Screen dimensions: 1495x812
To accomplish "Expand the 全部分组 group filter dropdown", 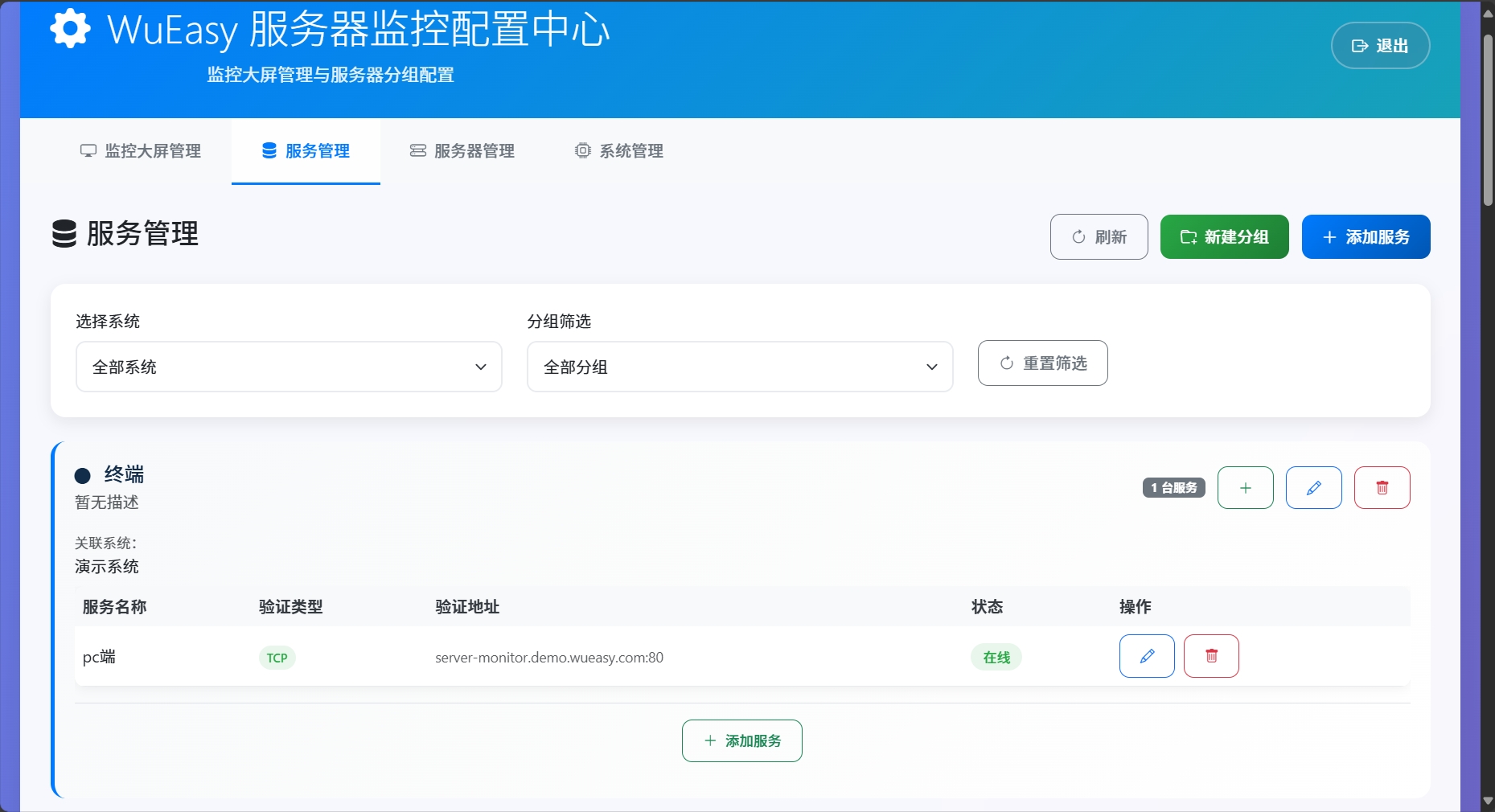I will click(740, 367).
